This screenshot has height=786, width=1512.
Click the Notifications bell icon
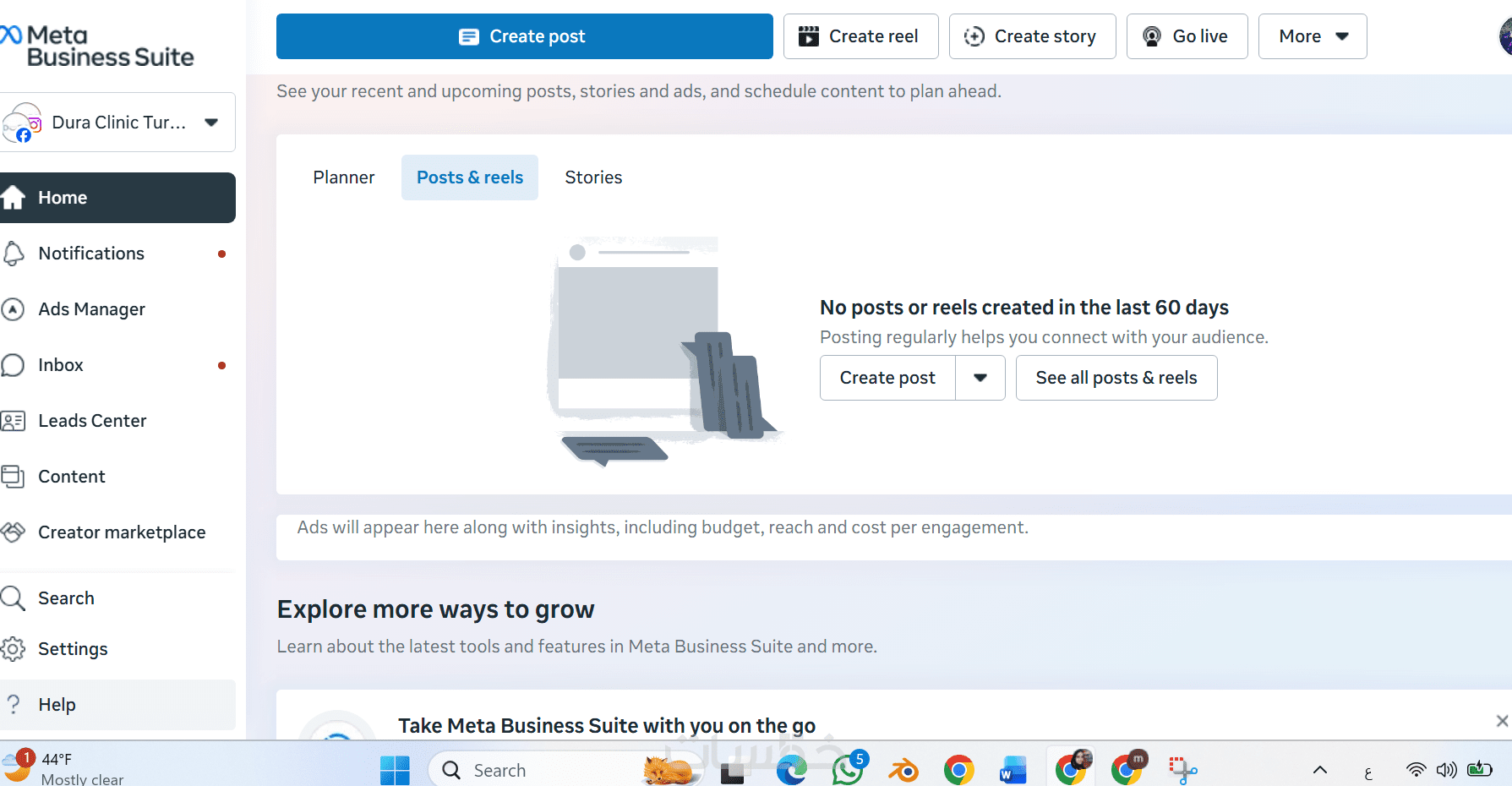[x=13, y=254]
